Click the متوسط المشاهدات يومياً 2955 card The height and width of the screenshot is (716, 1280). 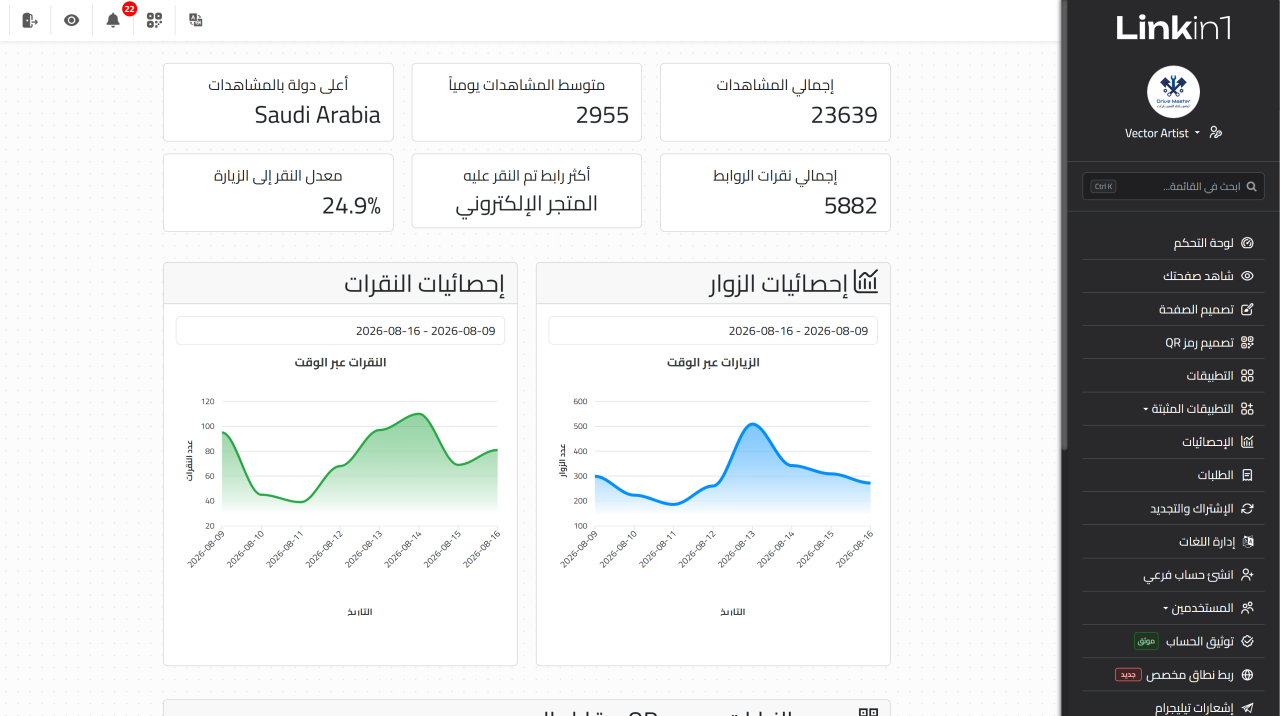527,102
